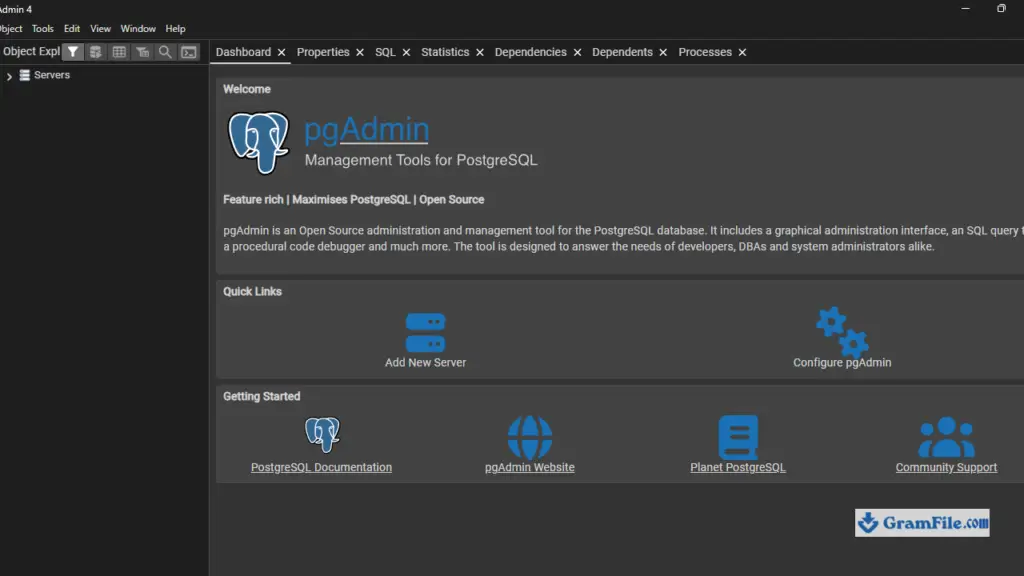Open the PostgreSQL Documentation link
The width and height of the screenshot is (1024, 576).
point(321,468)
